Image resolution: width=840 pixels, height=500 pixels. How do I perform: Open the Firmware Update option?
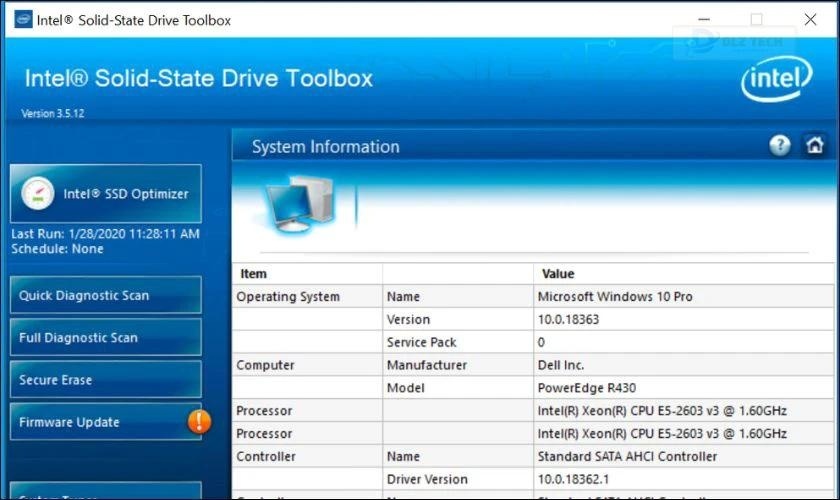coord(106,422)
